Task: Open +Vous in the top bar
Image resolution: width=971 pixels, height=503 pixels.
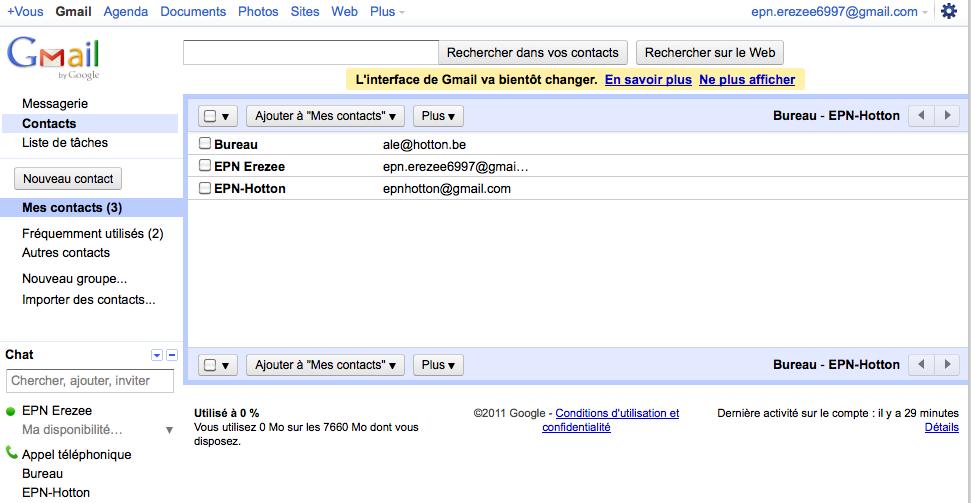Action: [x=25, y=12]
